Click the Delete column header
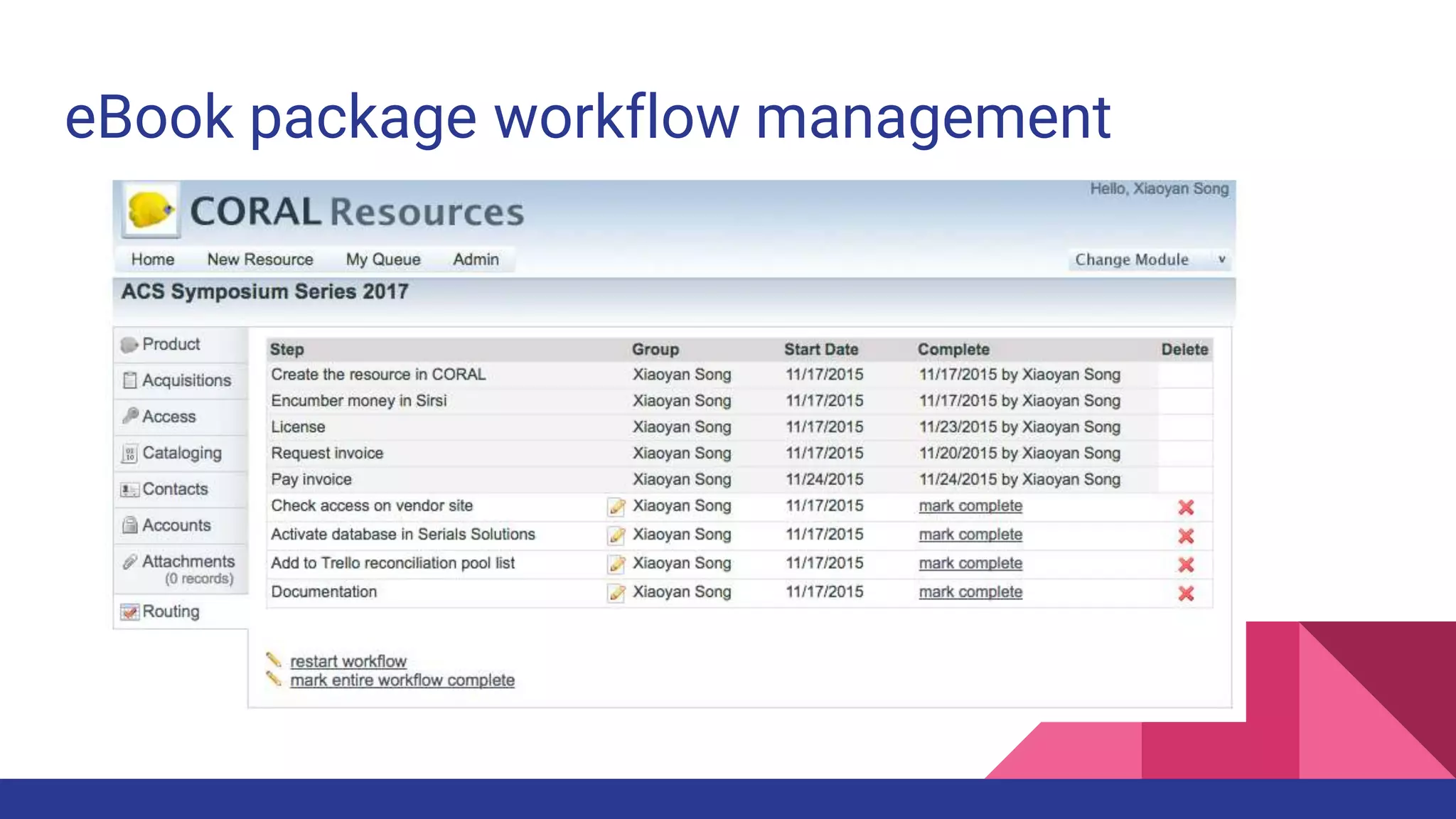Viewport: 1456px width, 819px height. (1184, 349)
